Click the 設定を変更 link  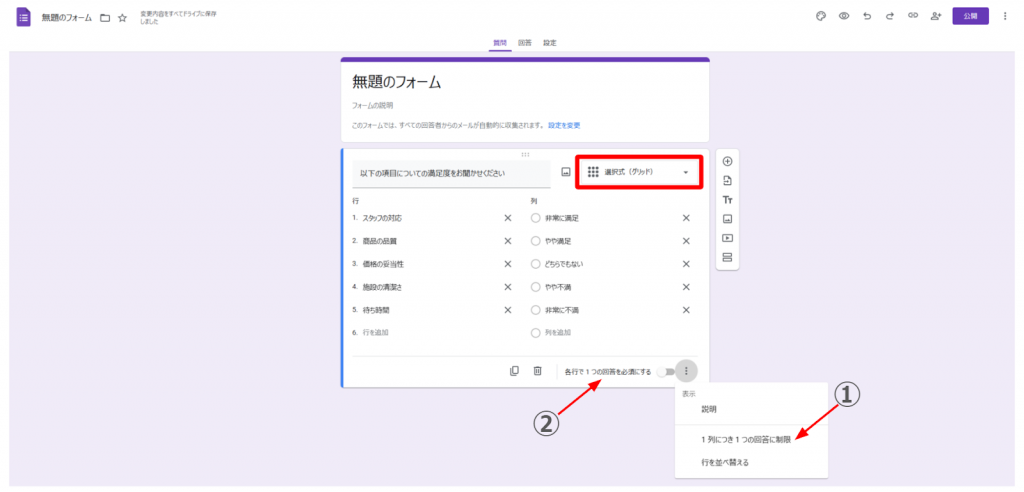pos(563,125)
